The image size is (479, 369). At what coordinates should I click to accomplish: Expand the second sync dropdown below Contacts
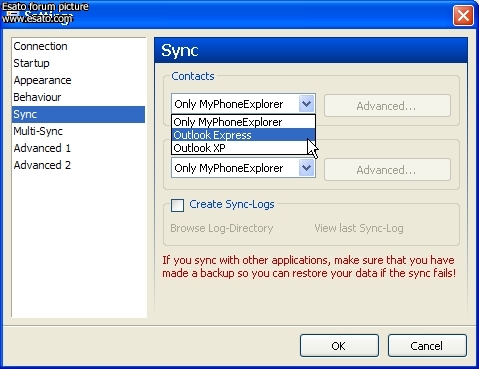tap(306, 168)
